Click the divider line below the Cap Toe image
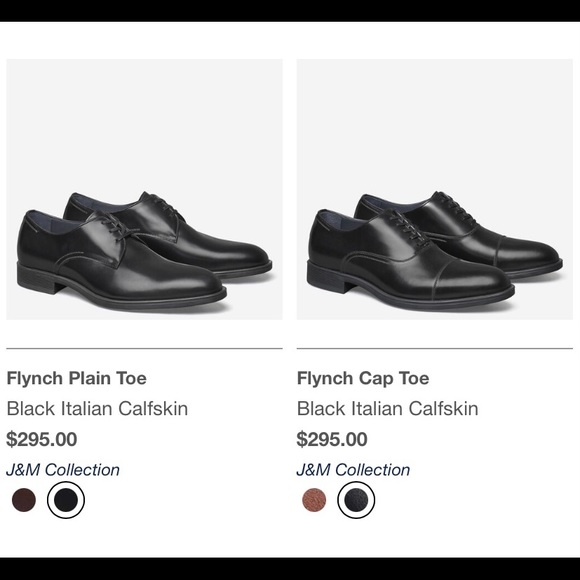The height and width of the screenshot is (580, 580). (435, 348)
